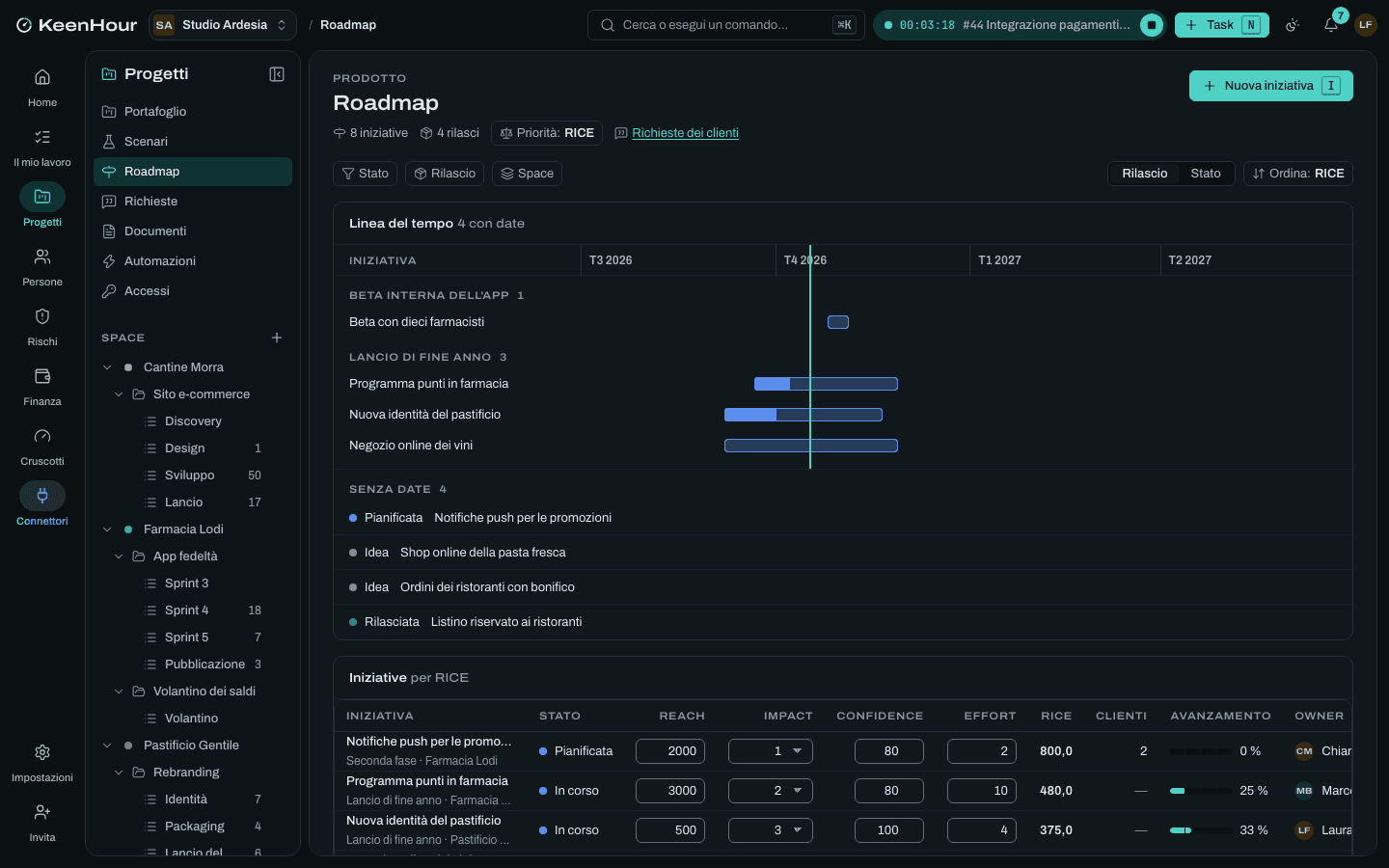
Task: Click the Beta con dieci farmacisti timeline bar
Action: pos(838,322)
